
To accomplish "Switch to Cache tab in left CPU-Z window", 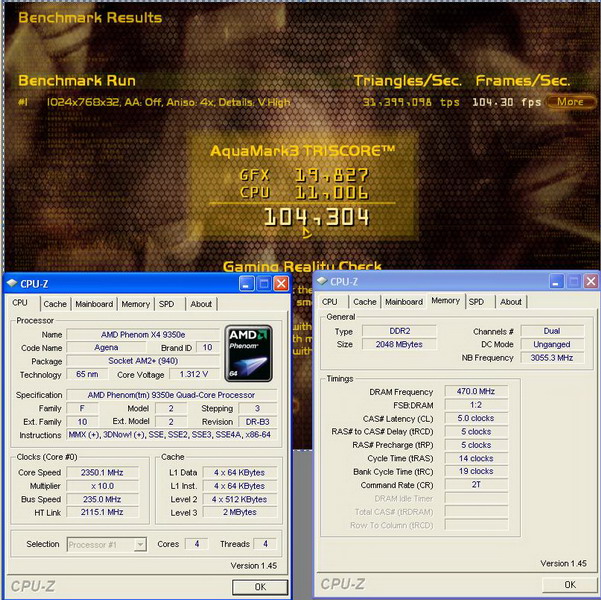I will [55, 304].
